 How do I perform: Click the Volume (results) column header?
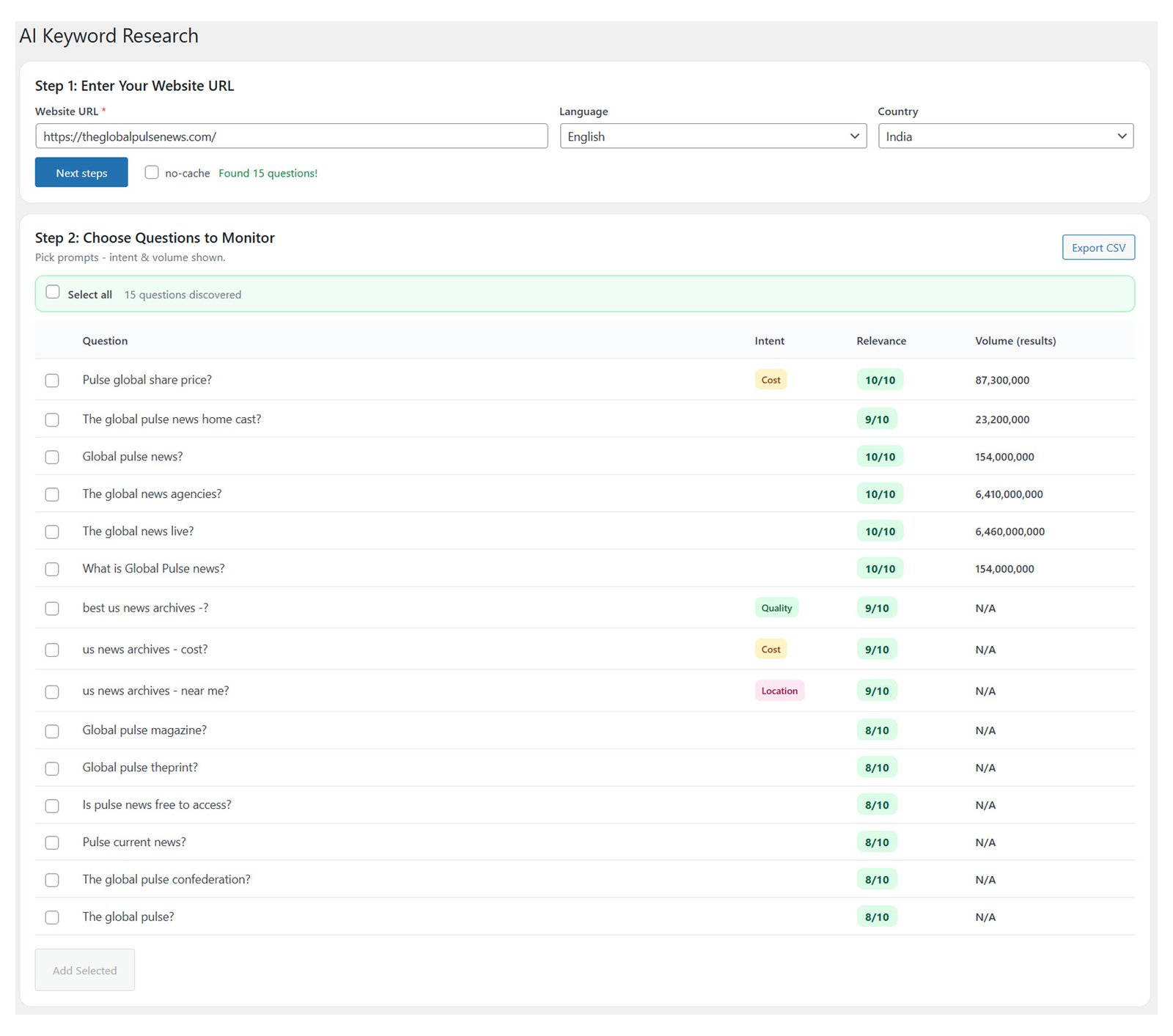tap(1015, 341)
